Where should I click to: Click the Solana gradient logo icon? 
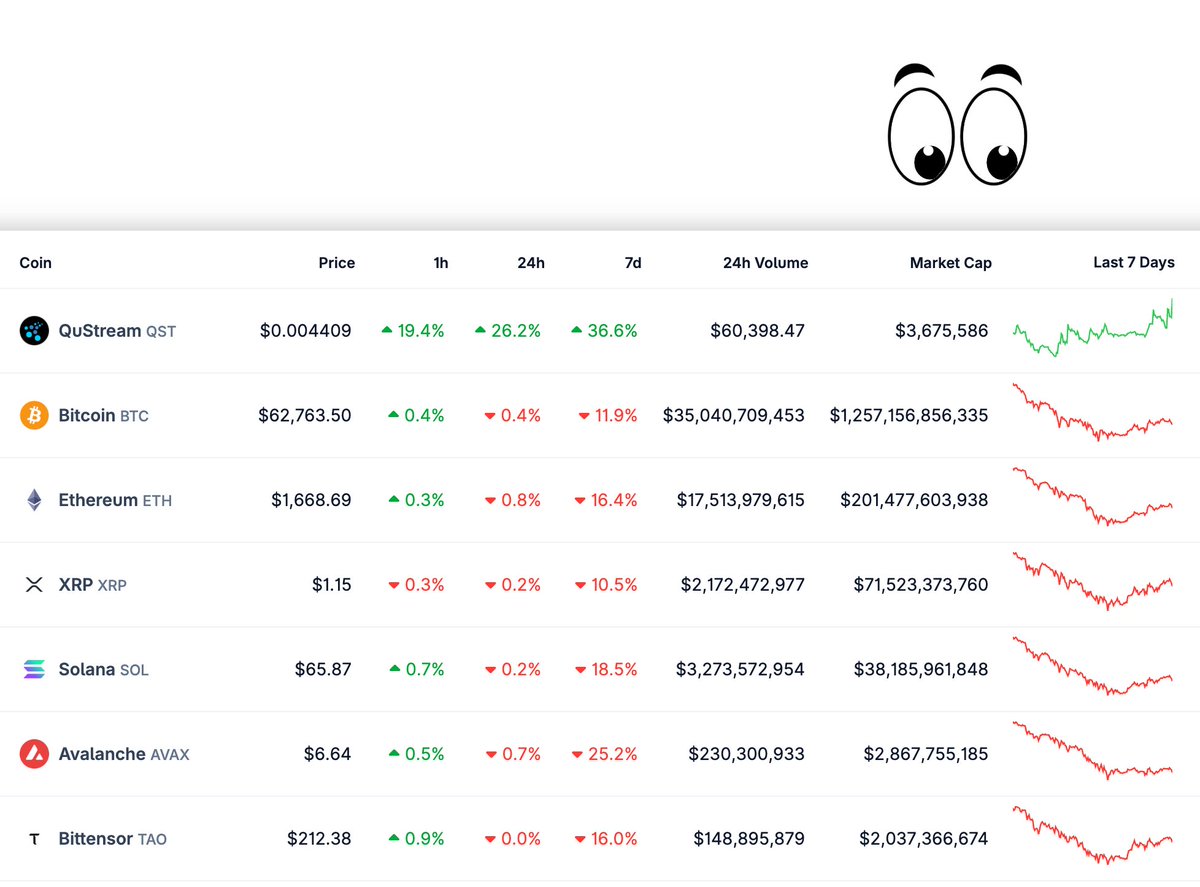(34, 669)
